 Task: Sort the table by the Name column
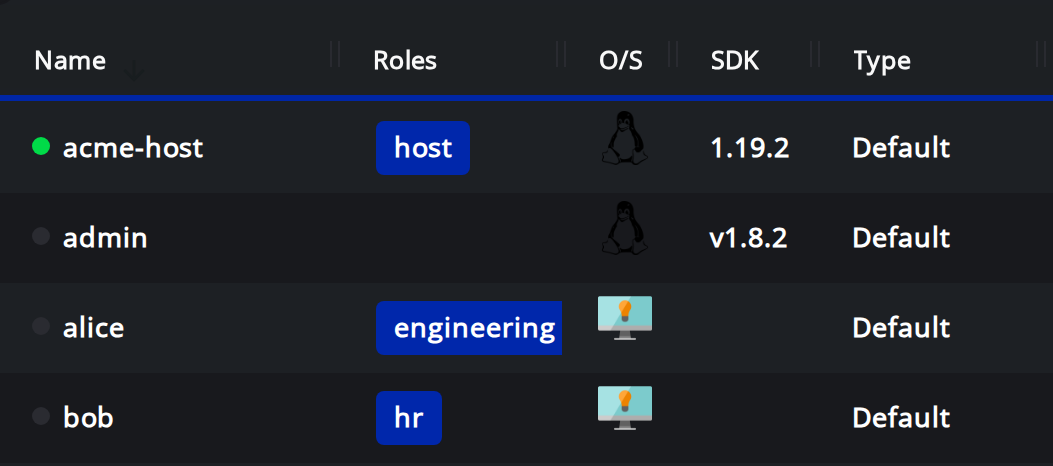70,61
